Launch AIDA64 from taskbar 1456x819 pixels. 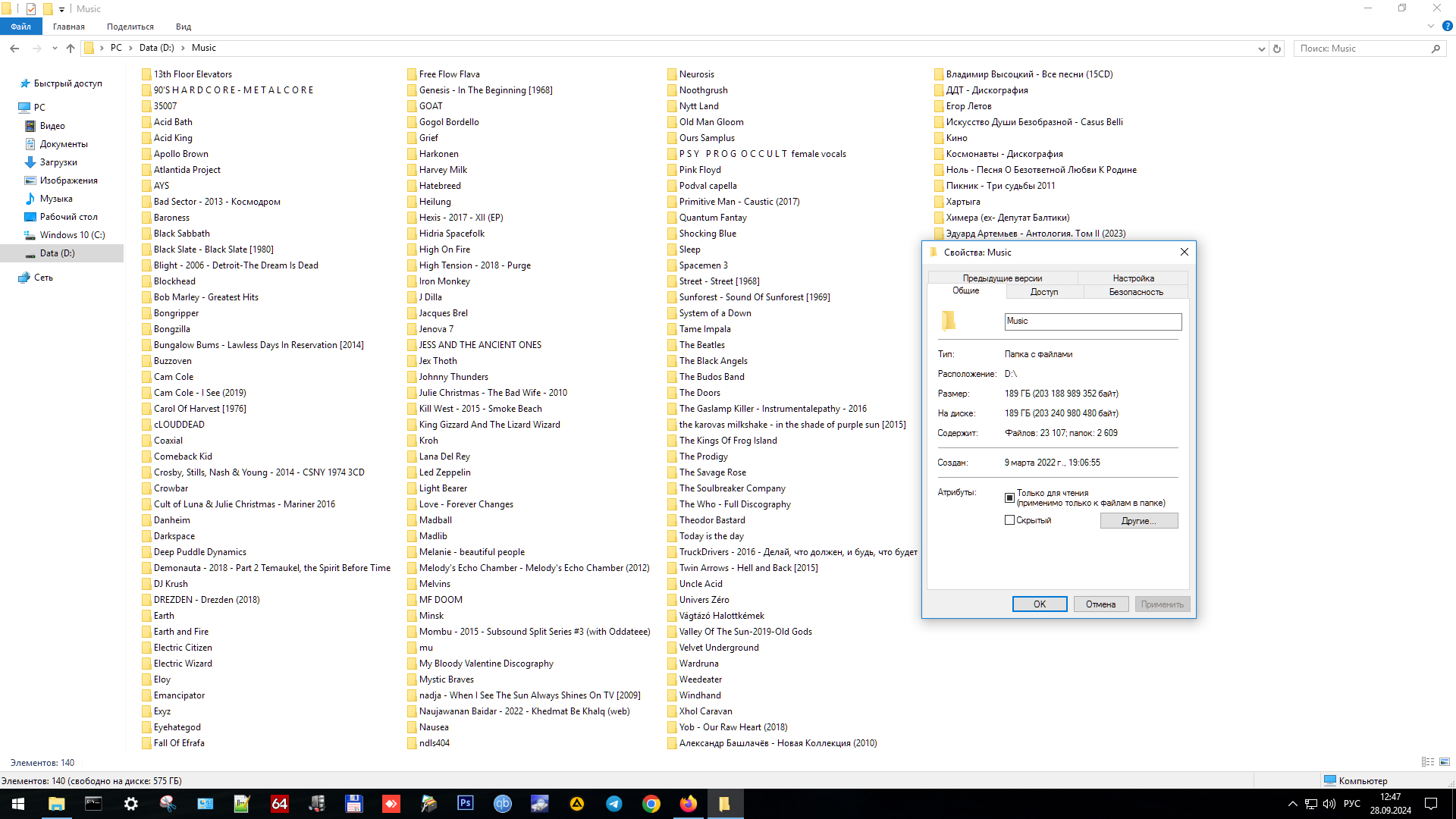coord(280,804)
